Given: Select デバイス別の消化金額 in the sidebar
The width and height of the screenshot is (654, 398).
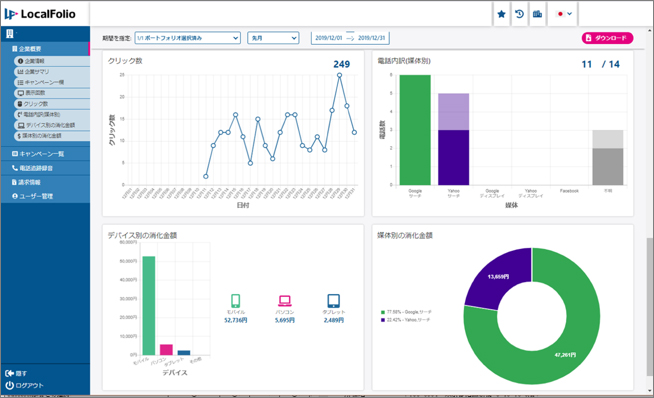Looking at the screenshot, I should pos(52,125).
